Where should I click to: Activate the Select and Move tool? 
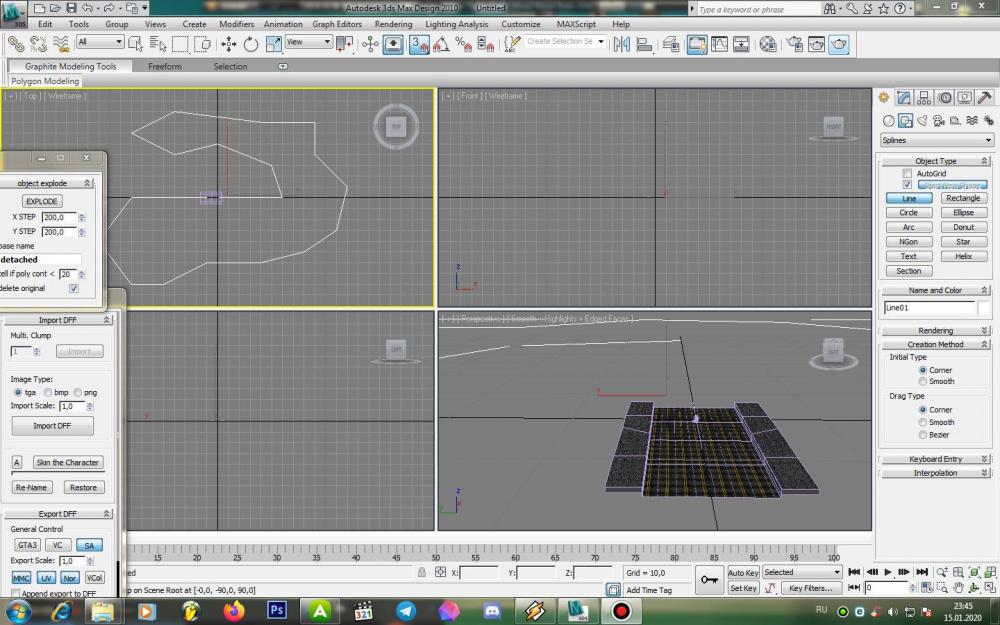[x=228, y=44]
